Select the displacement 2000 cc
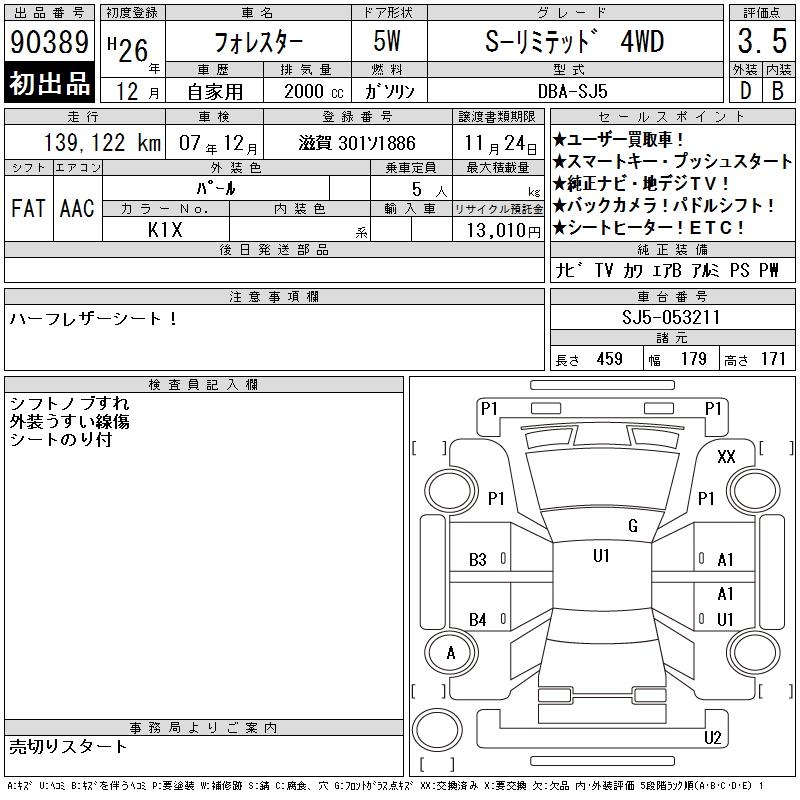The image size is (800, 800). click(x=313, y=92)
